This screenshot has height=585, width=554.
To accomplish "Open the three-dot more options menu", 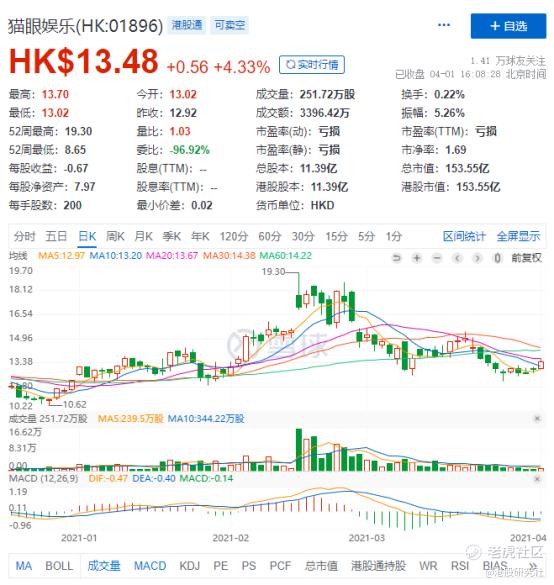I will (x=444, y=25).
